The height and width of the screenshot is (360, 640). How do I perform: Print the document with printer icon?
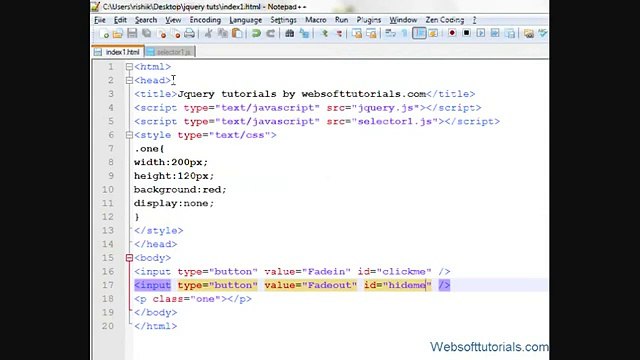tap(189, 33)
